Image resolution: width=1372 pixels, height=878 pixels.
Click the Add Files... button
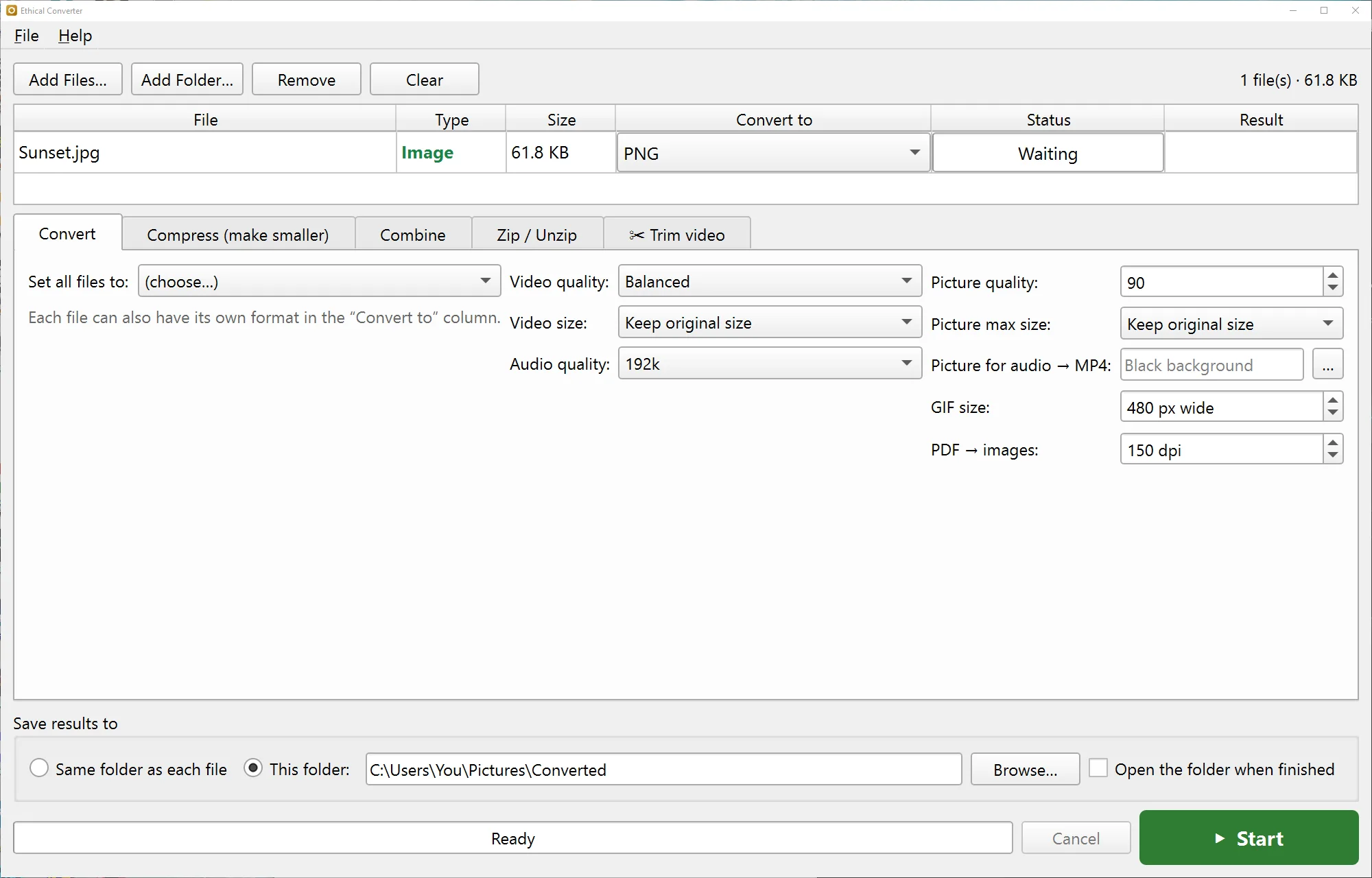(68, 80)
